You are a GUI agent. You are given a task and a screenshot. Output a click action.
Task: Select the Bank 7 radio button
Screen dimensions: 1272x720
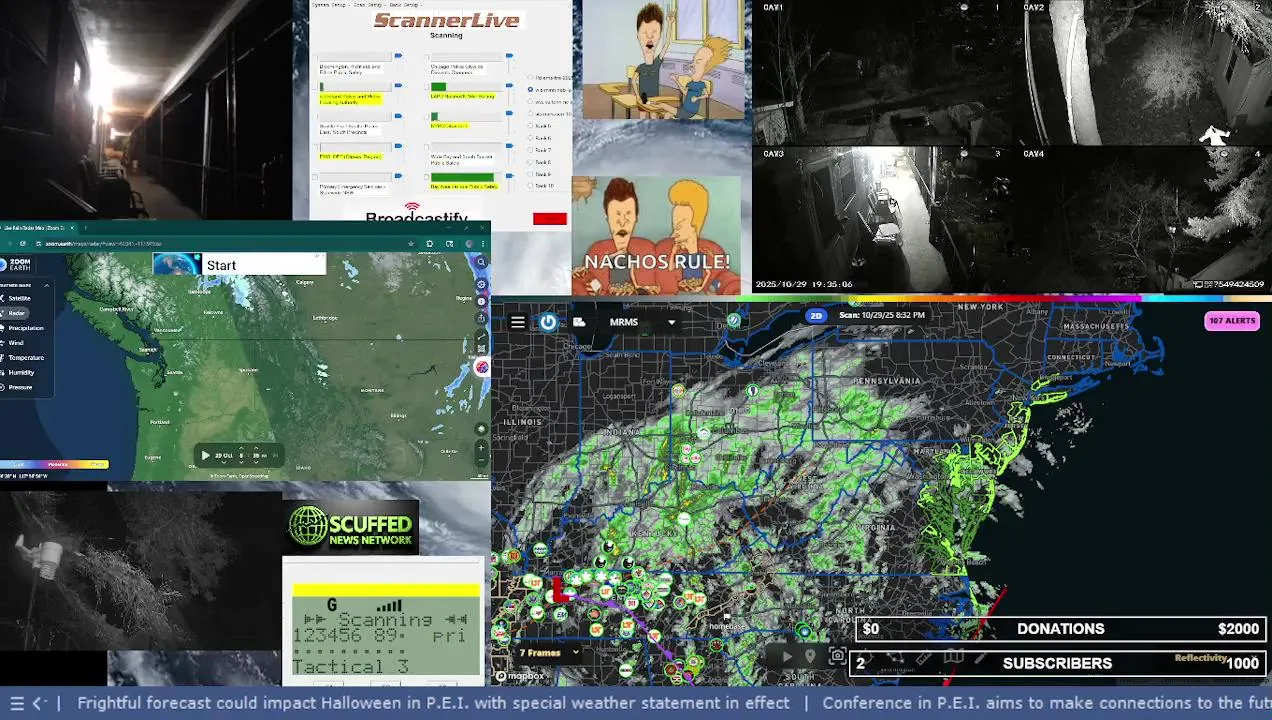(x=530, y=150)
